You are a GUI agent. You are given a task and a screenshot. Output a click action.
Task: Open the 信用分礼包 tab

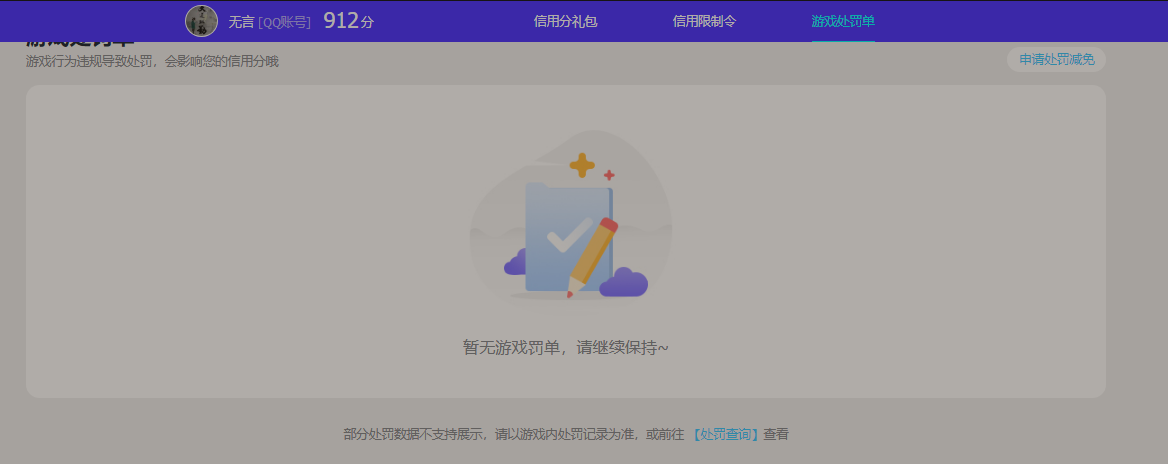coord(565,21)
